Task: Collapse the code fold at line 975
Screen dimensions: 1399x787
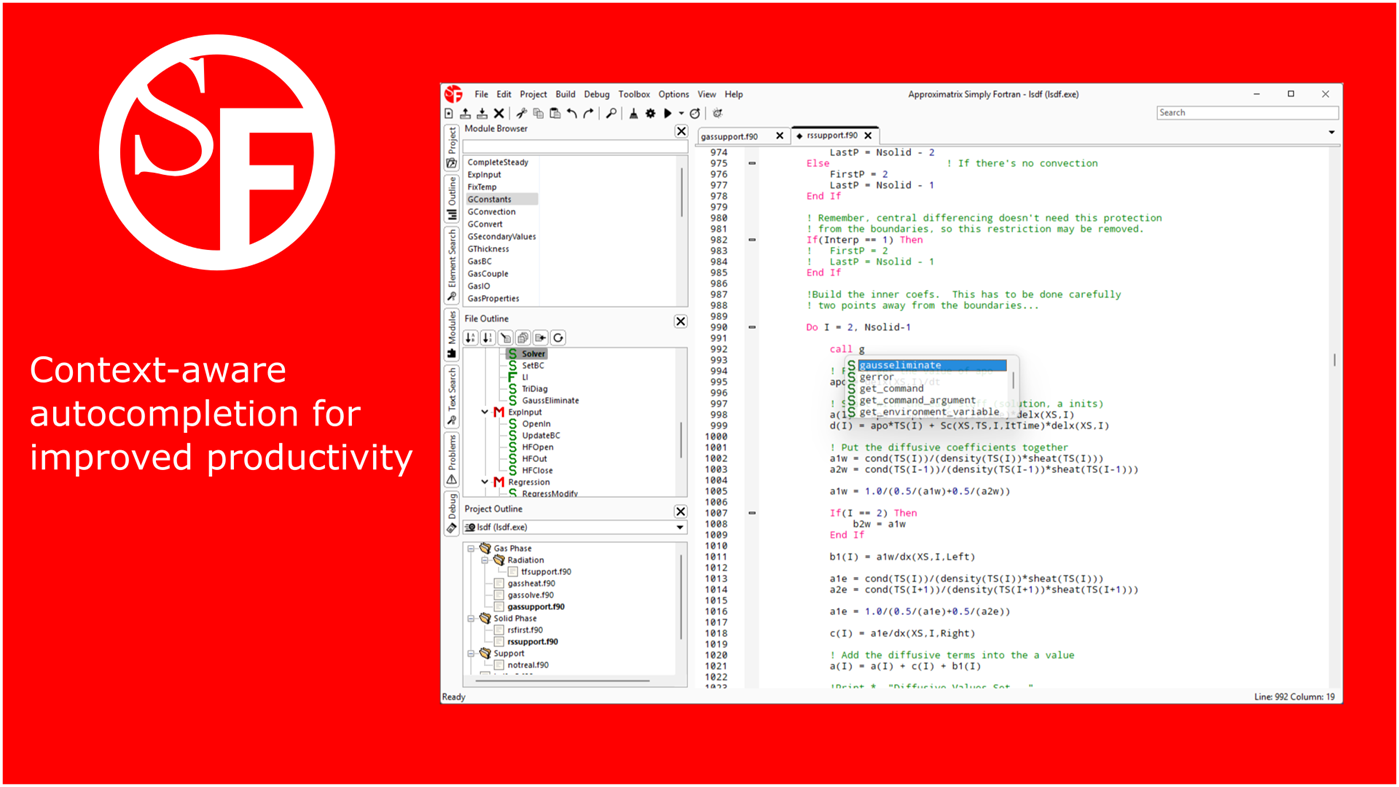Action: 752,163
